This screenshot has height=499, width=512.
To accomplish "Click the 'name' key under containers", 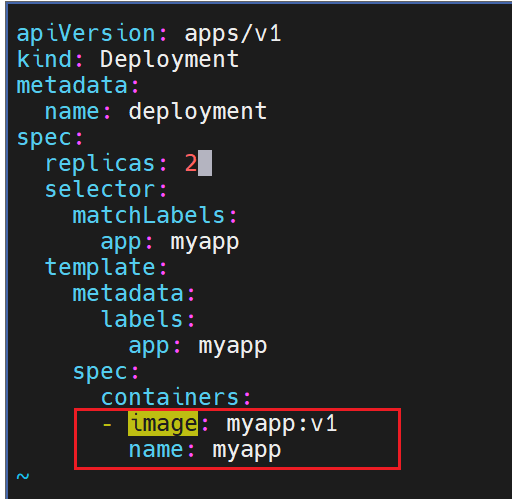I will (x=156, y=450).
